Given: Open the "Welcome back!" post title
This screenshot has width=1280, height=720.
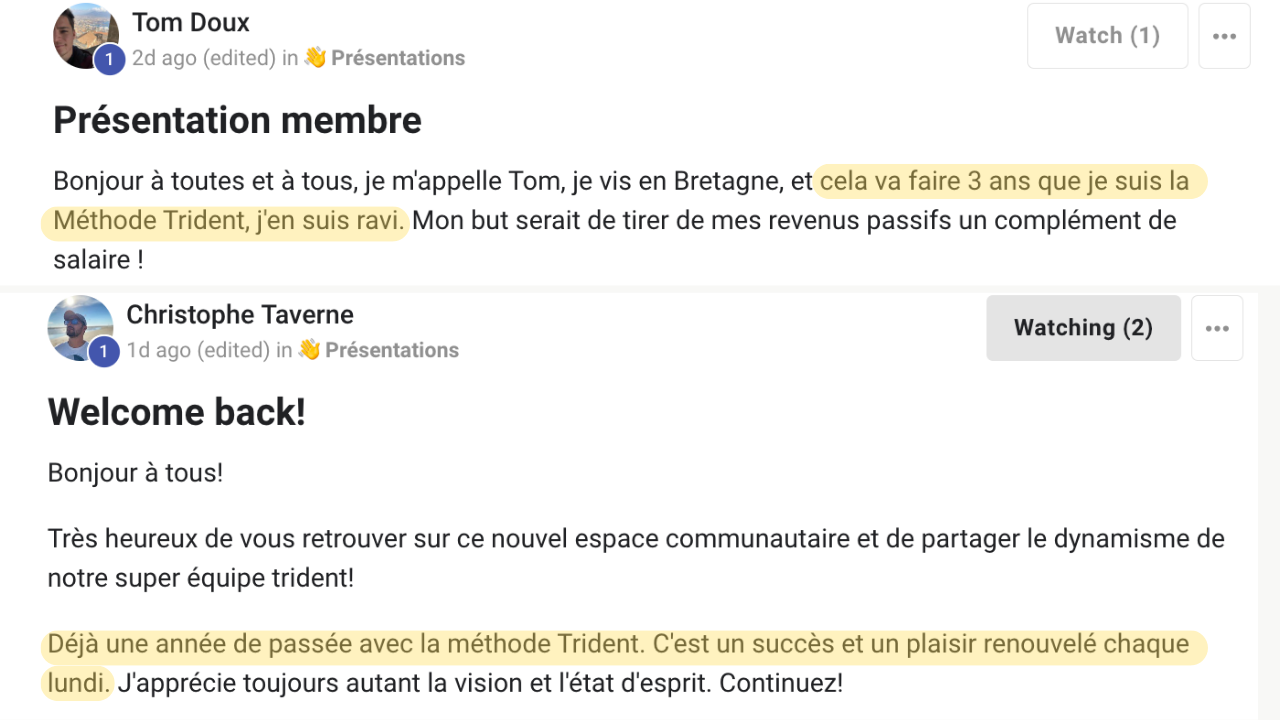Looking at the screenshot, I should [x=176, y=412].
